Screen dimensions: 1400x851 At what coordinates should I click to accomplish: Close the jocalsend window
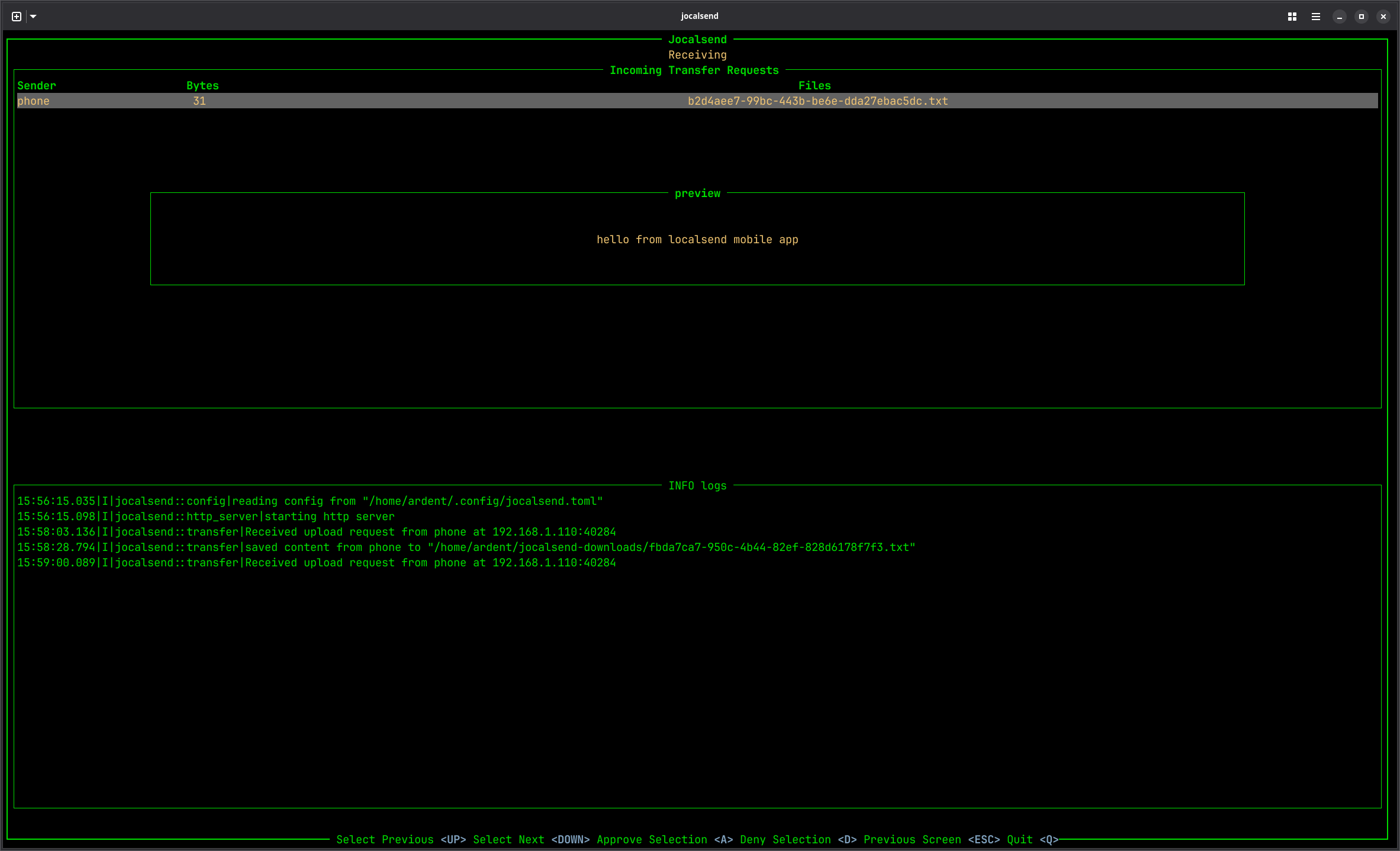point(1383,17)
